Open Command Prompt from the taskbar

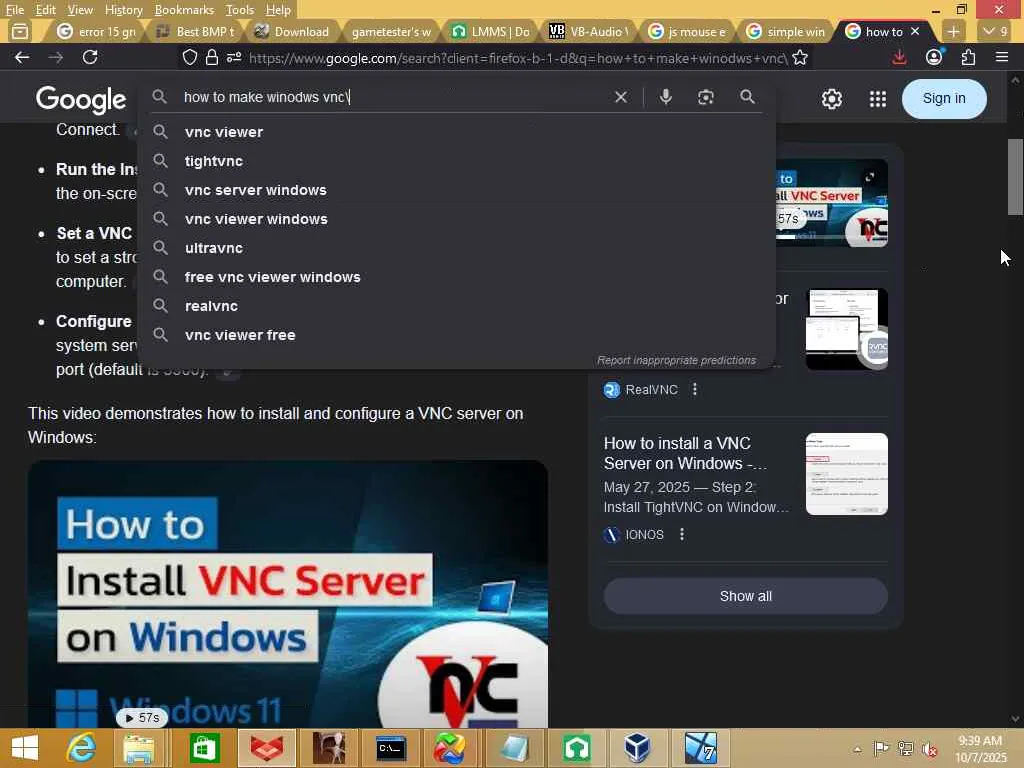coord(391,748)
